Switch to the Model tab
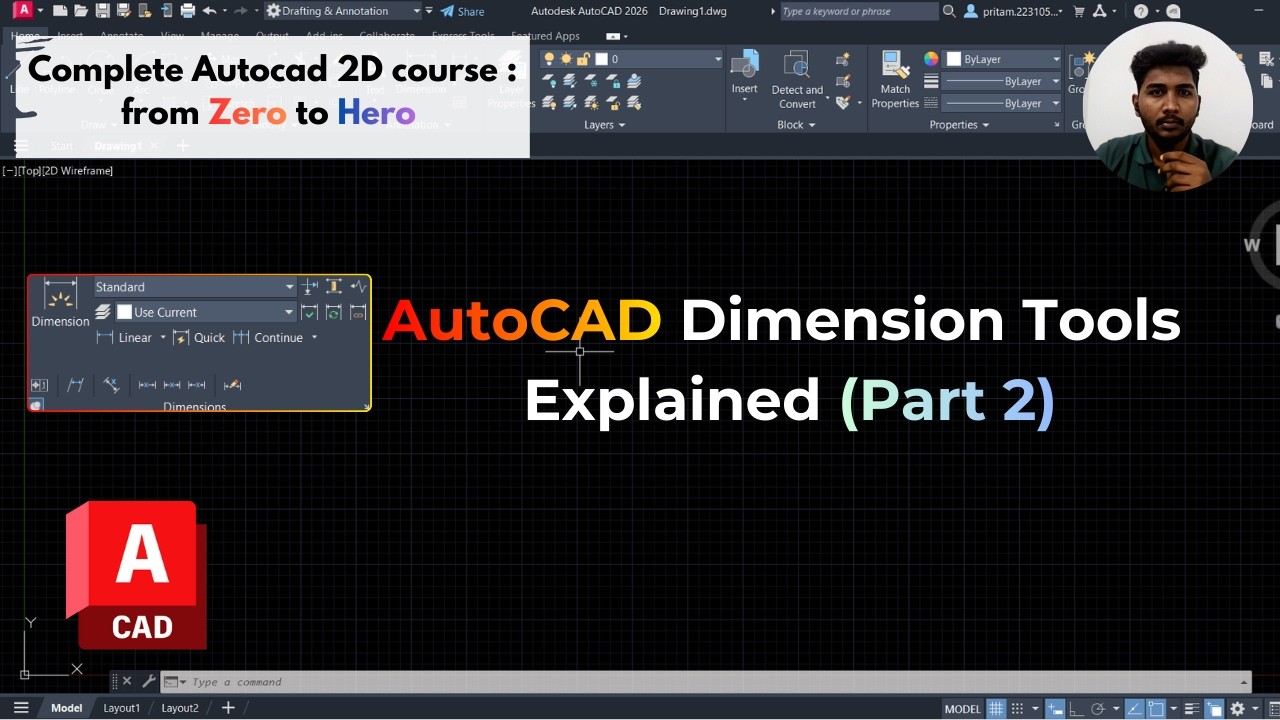The image size is (1280, 720). 66,708
